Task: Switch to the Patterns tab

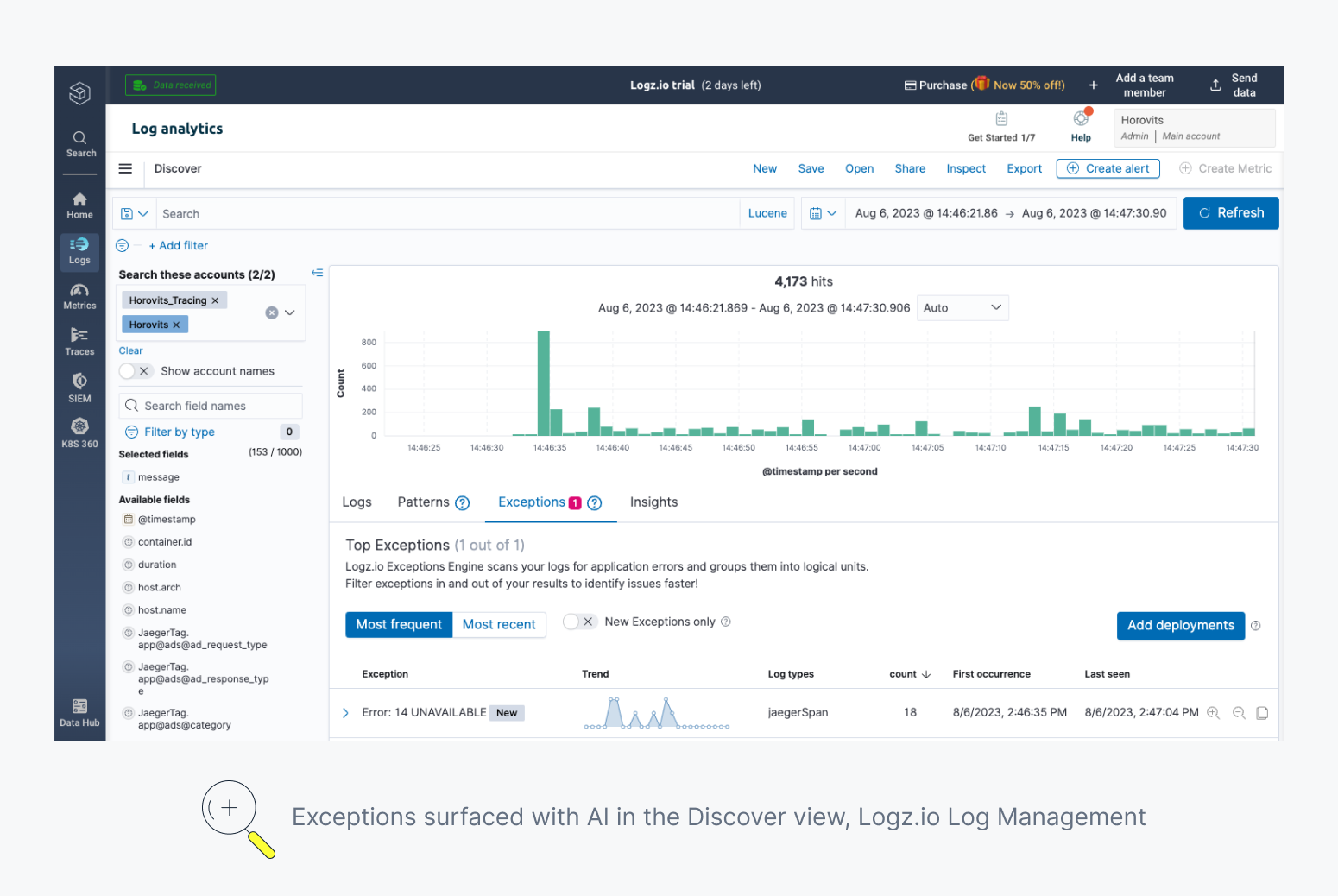Action: (x=423, y=502)
